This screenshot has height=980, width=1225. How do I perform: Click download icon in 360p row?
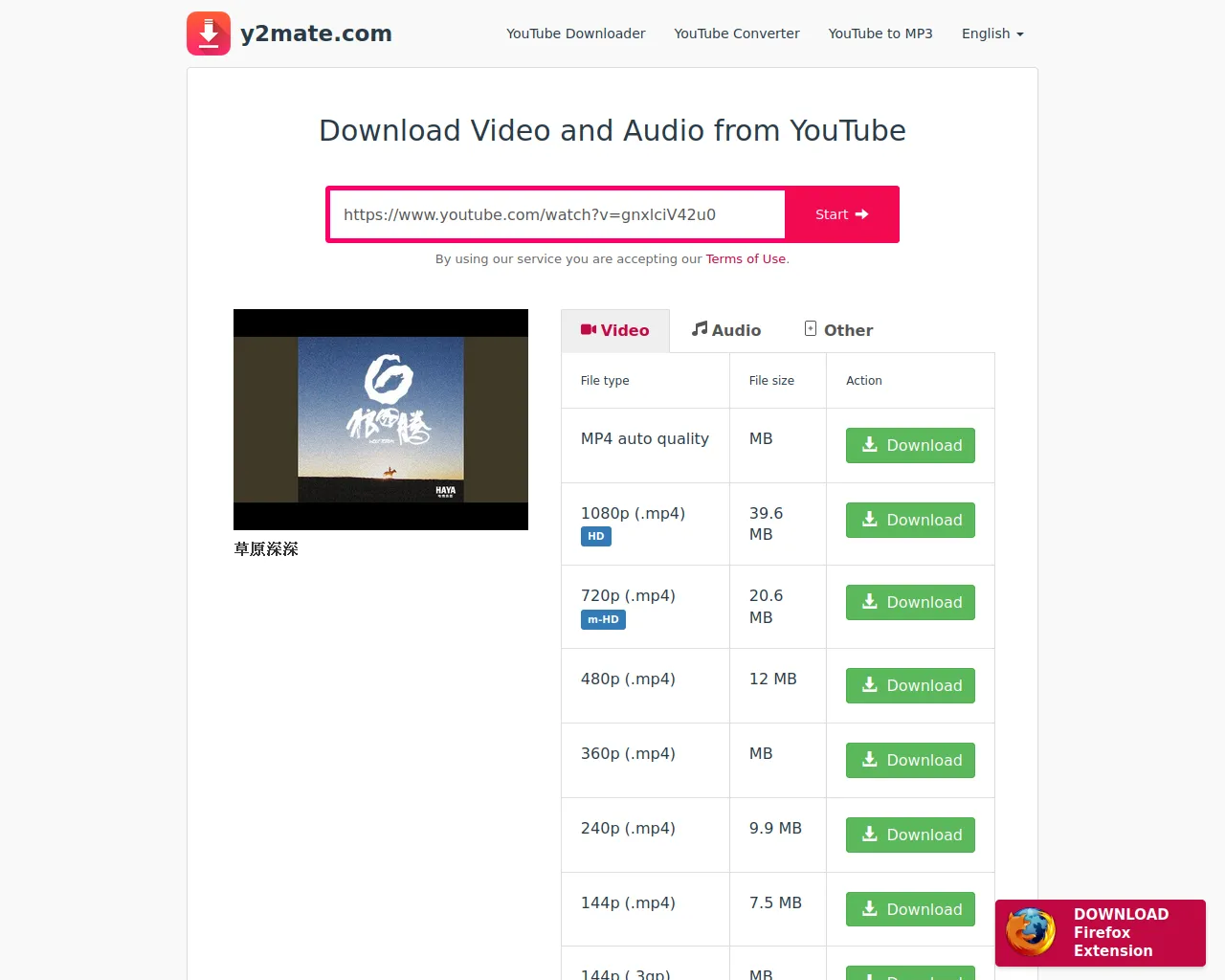coord(870,759)
